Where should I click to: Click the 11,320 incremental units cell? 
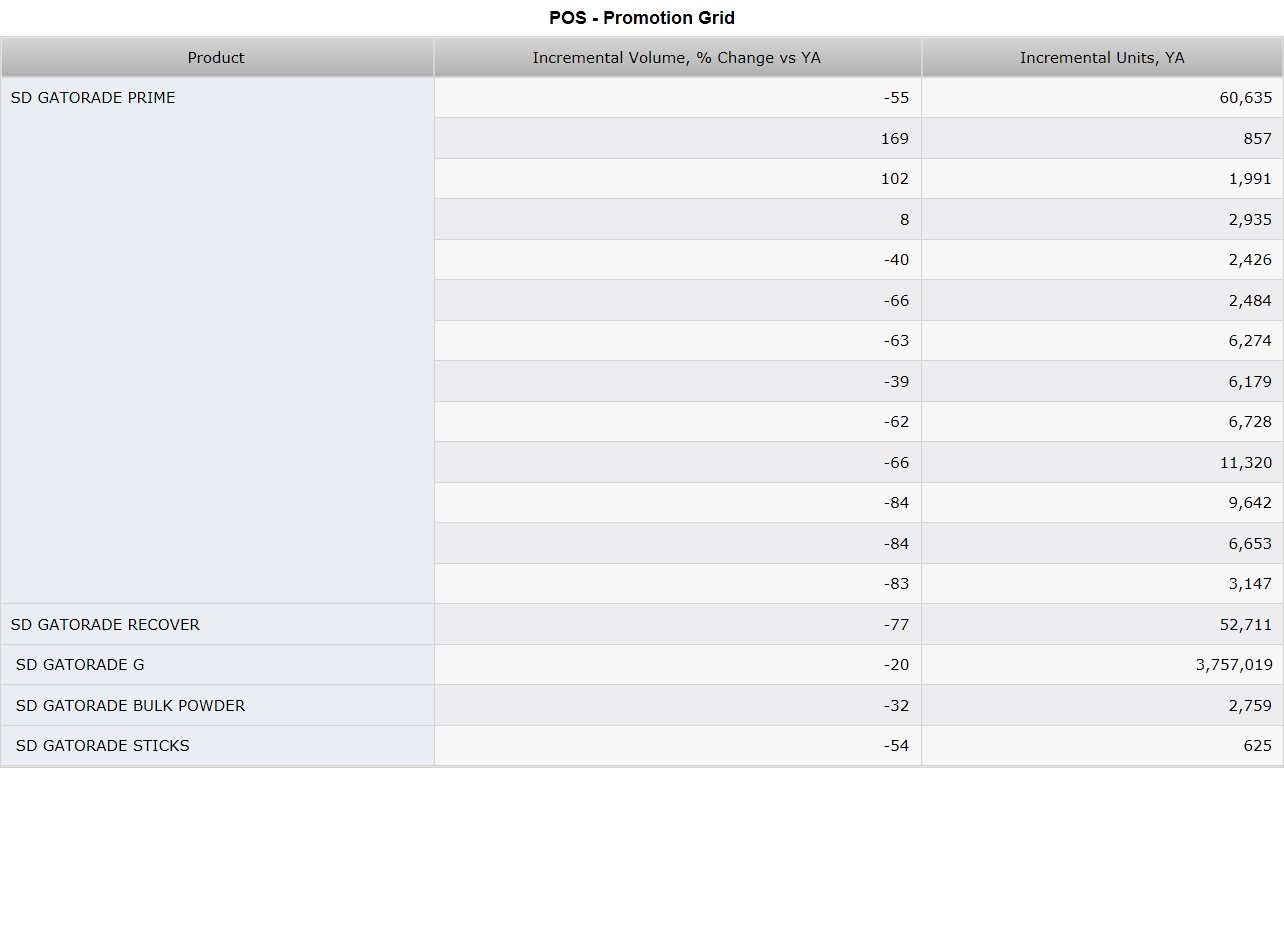tap(1102, 462)
